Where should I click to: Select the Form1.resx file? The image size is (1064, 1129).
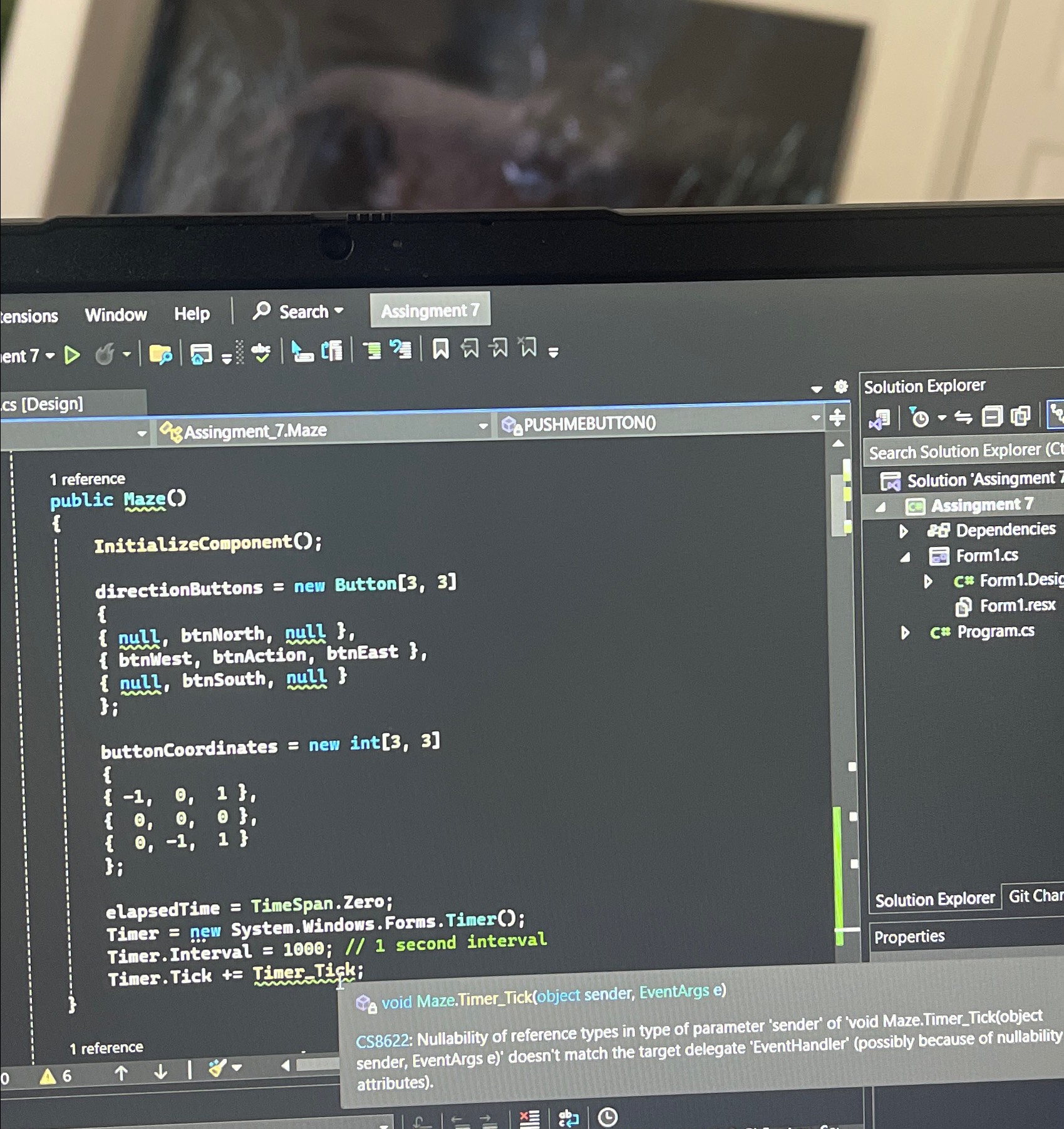pos(1017,606)
